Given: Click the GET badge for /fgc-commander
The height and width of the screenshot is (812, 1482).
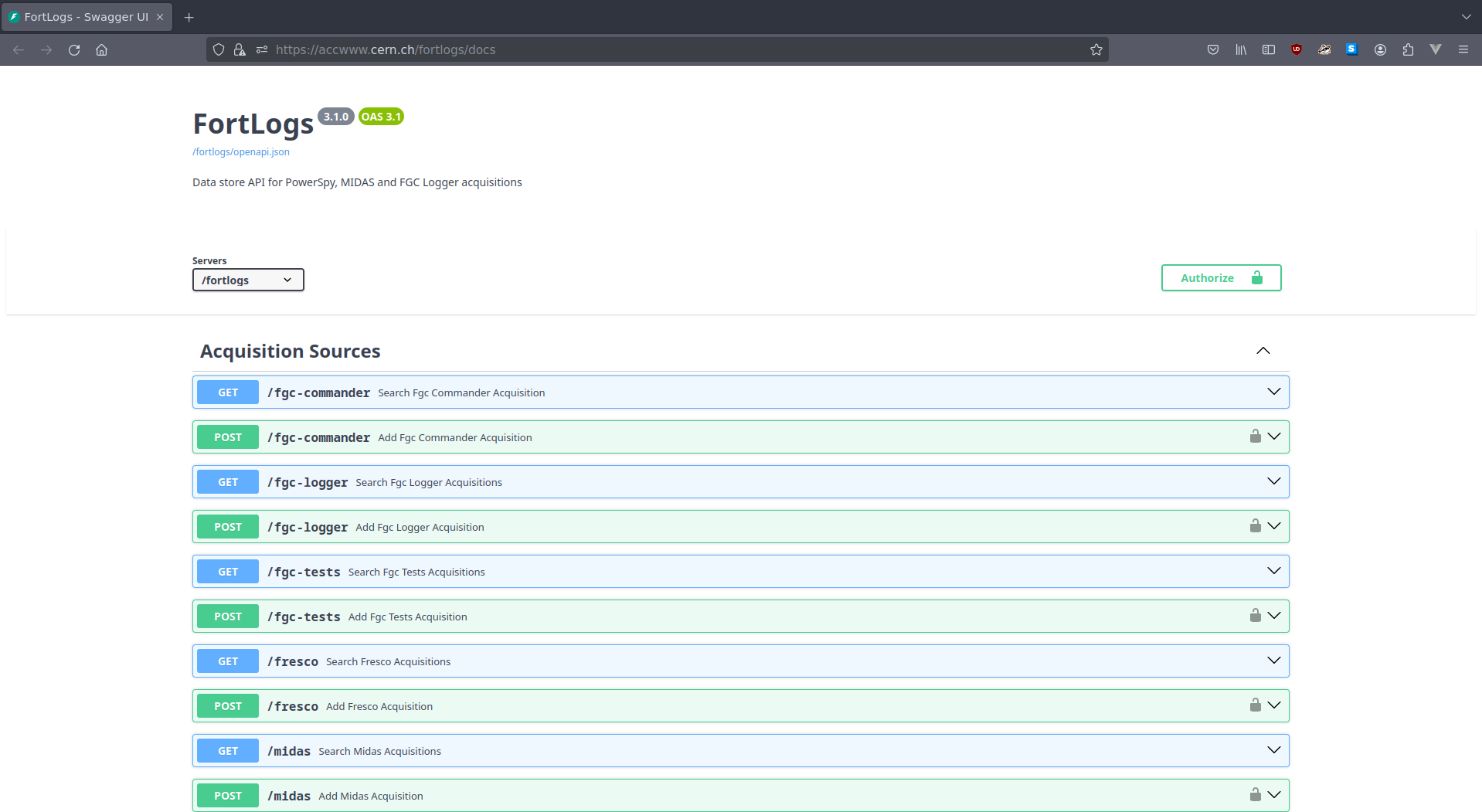Looking at the screenshot, I should point(228,392).
